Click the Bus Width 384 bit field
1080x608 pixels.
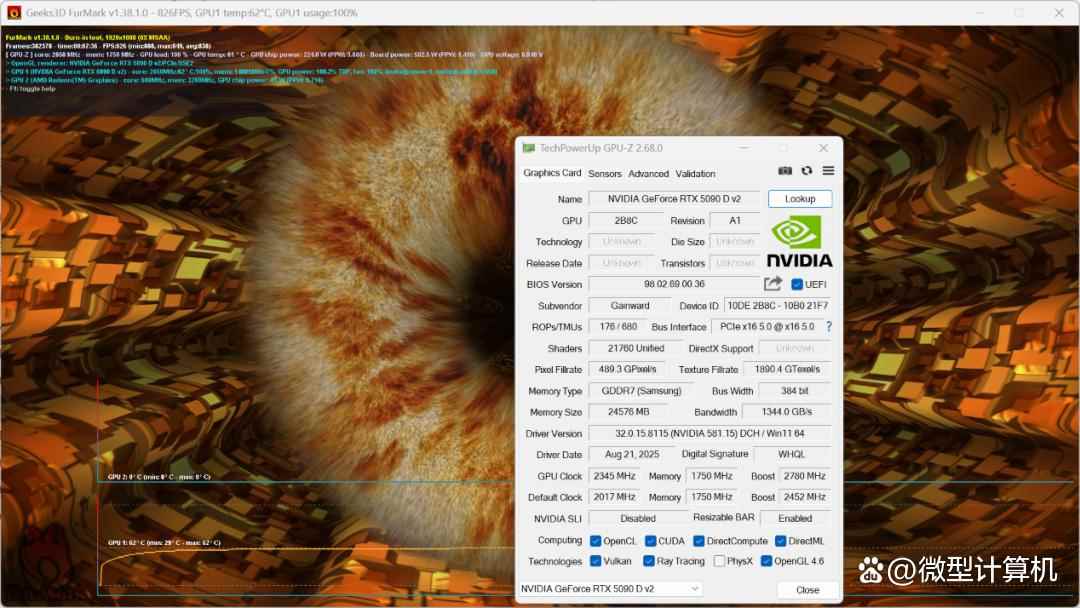pyautogui.click(x=794, y=391)
